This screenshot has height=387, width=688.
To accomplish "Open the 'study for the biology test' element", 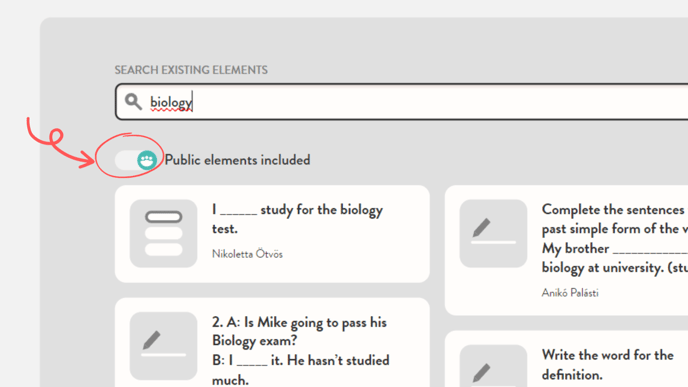I will (x=272, y=234).
